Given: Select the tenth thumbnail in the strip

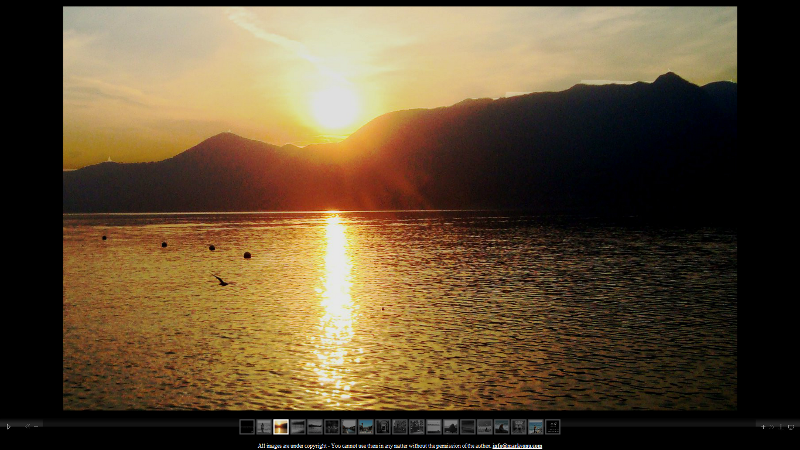Looking at the screenshot, I should click(399, 427).
